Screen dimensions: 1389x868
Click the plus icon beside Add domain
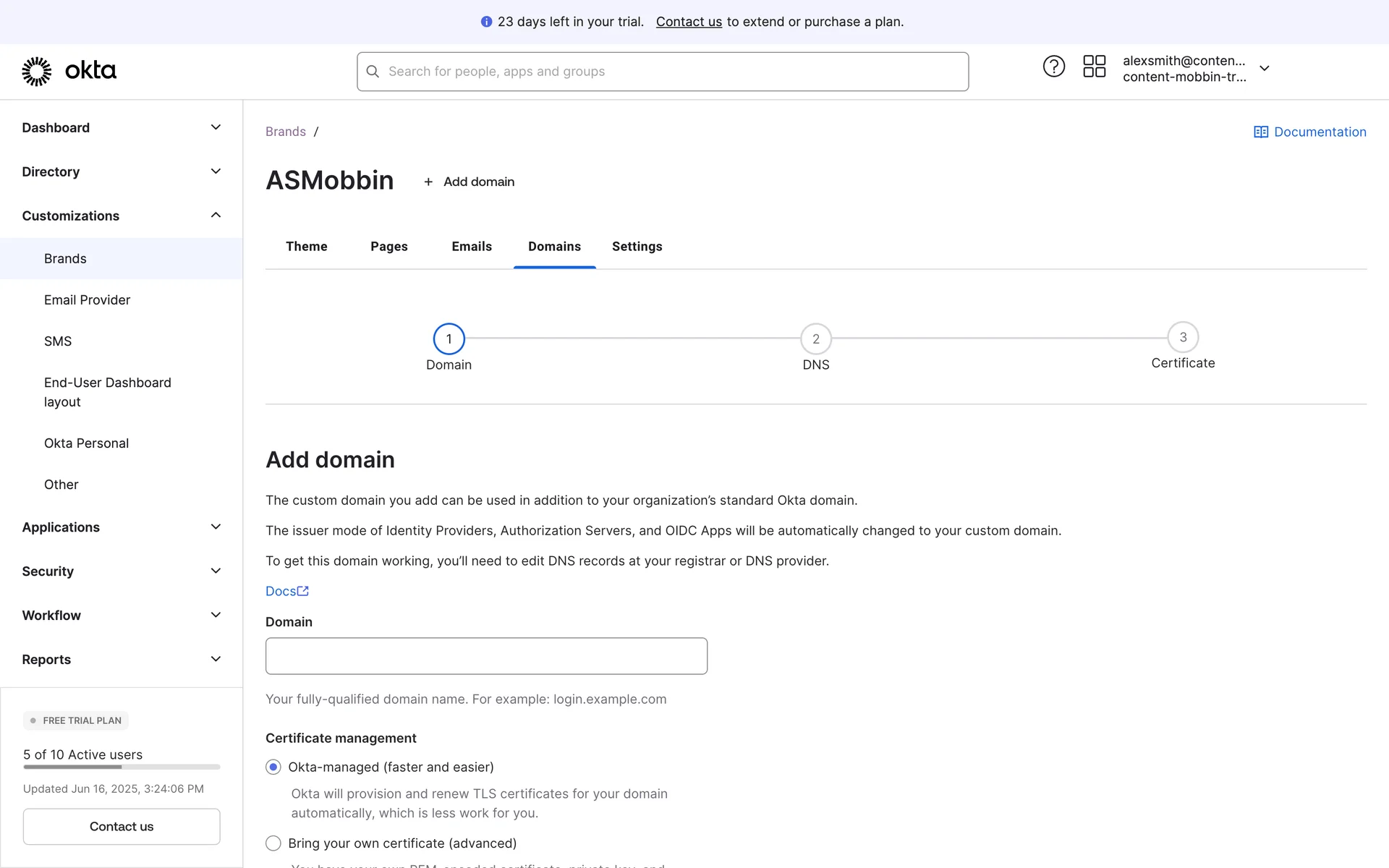[x=428, y=182]
